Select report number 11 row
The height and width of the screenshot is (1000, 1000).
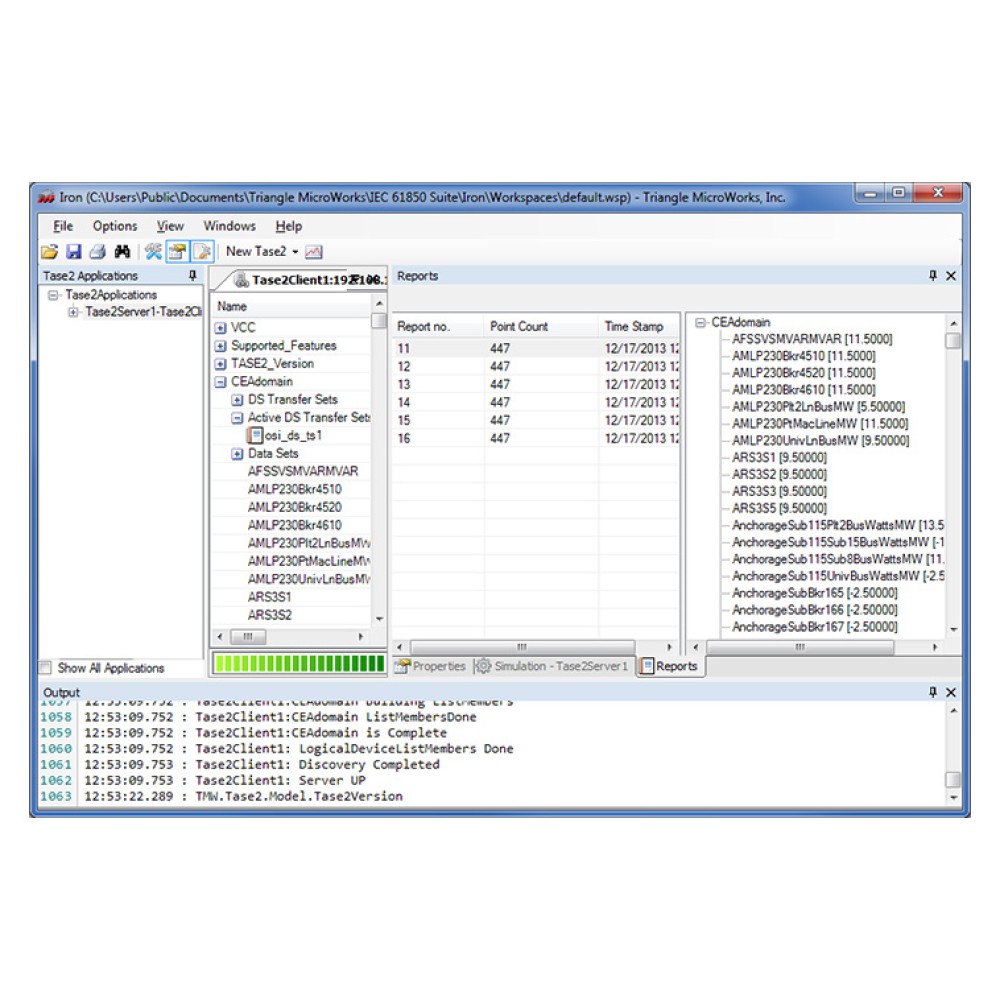tap(536, 348)
